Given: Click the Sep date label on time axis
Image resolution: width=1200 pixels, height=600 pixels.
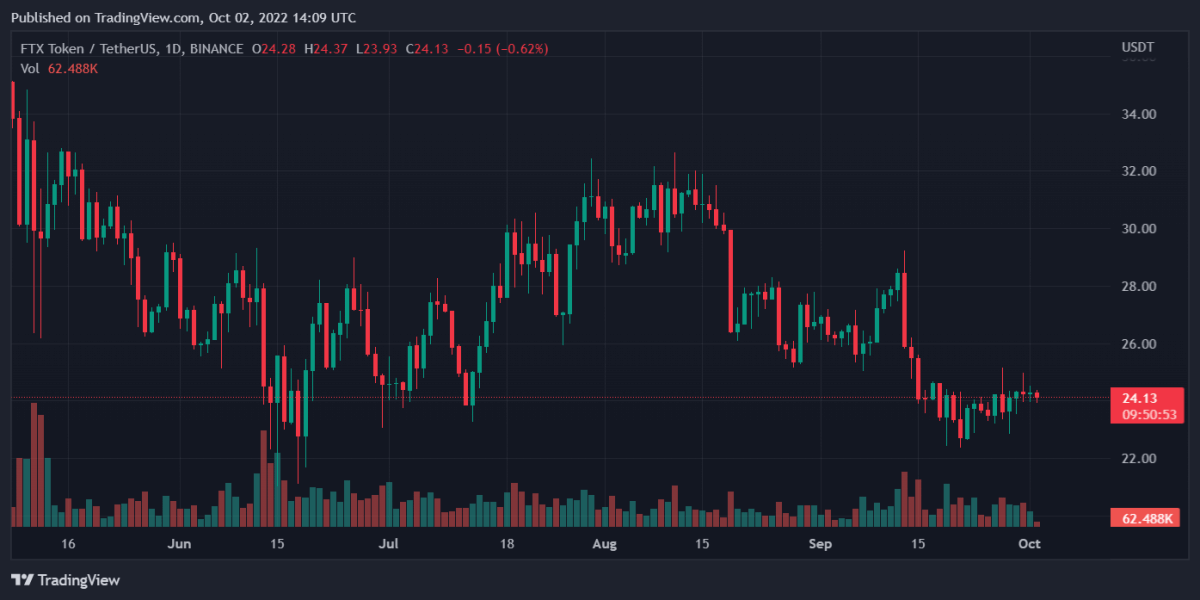Looking at the screenshot, I should tap(820, 544).
